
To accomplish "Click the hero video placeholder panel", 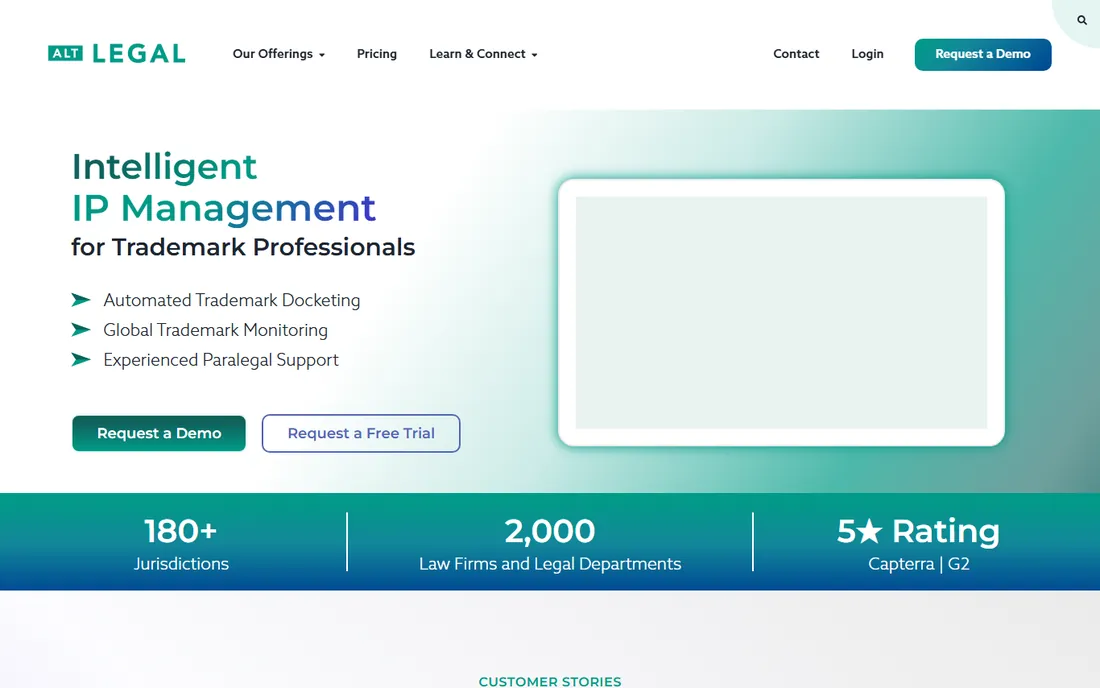I will [782, 313].
